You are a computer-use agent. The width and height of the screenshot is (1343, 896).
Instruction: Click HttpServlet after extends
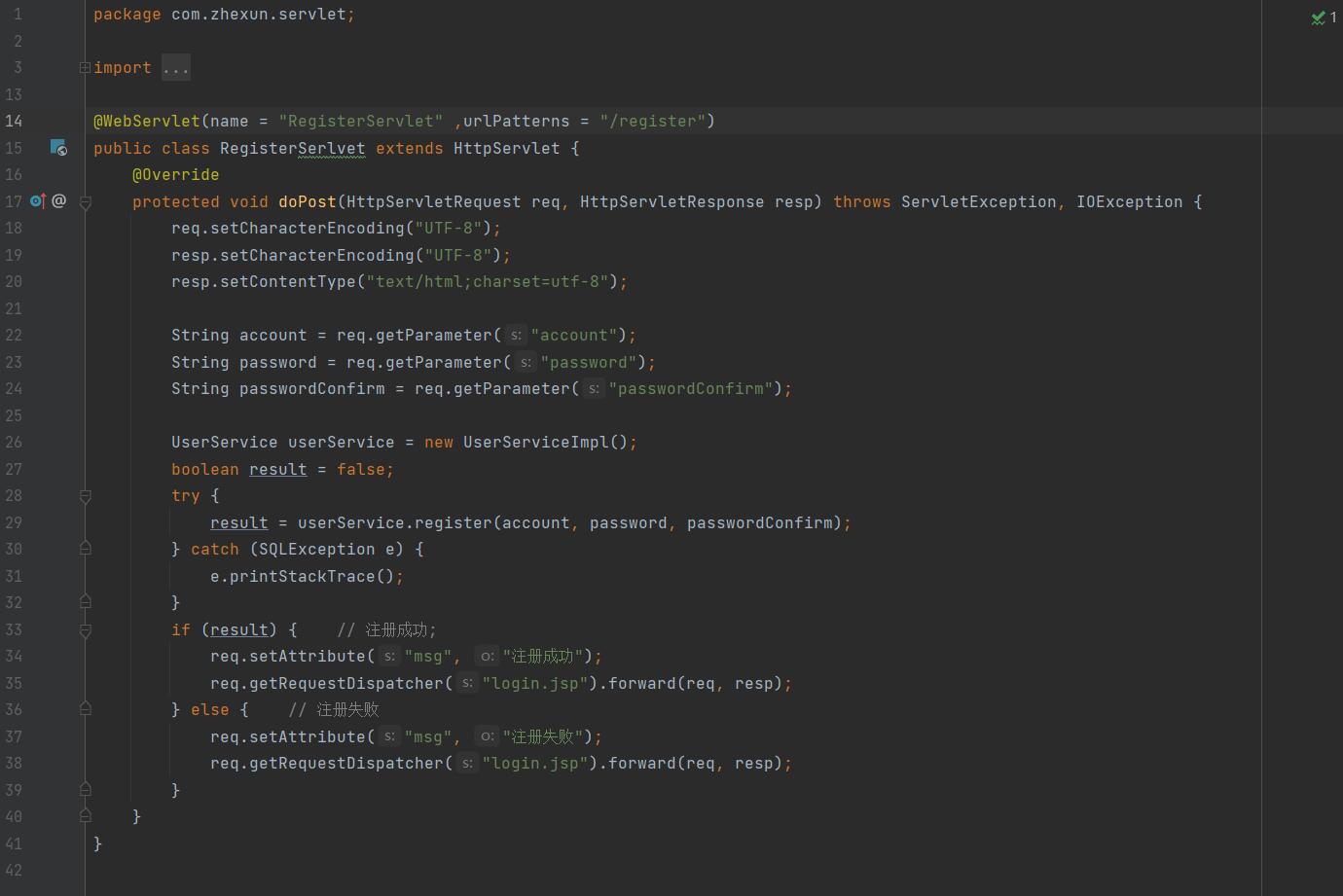(507, 149)
